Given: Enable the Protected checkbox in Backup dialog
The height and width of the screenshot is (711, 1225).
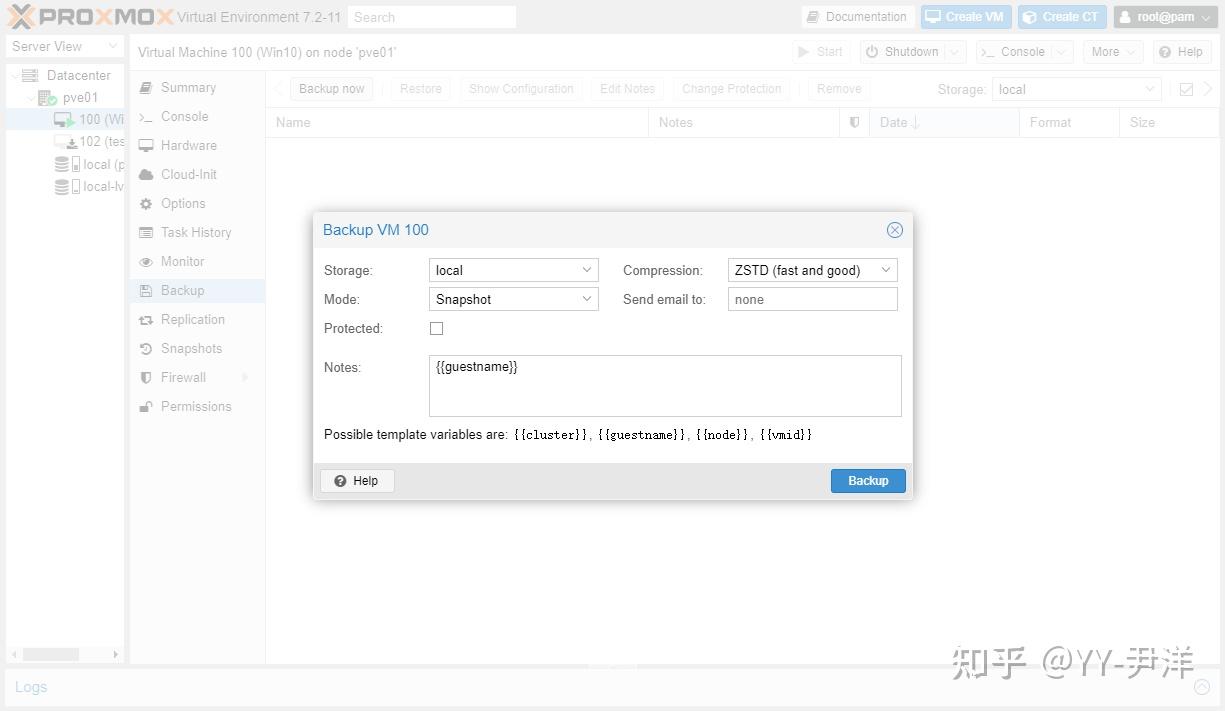Looking at the screenshot, I should (436, 328).
